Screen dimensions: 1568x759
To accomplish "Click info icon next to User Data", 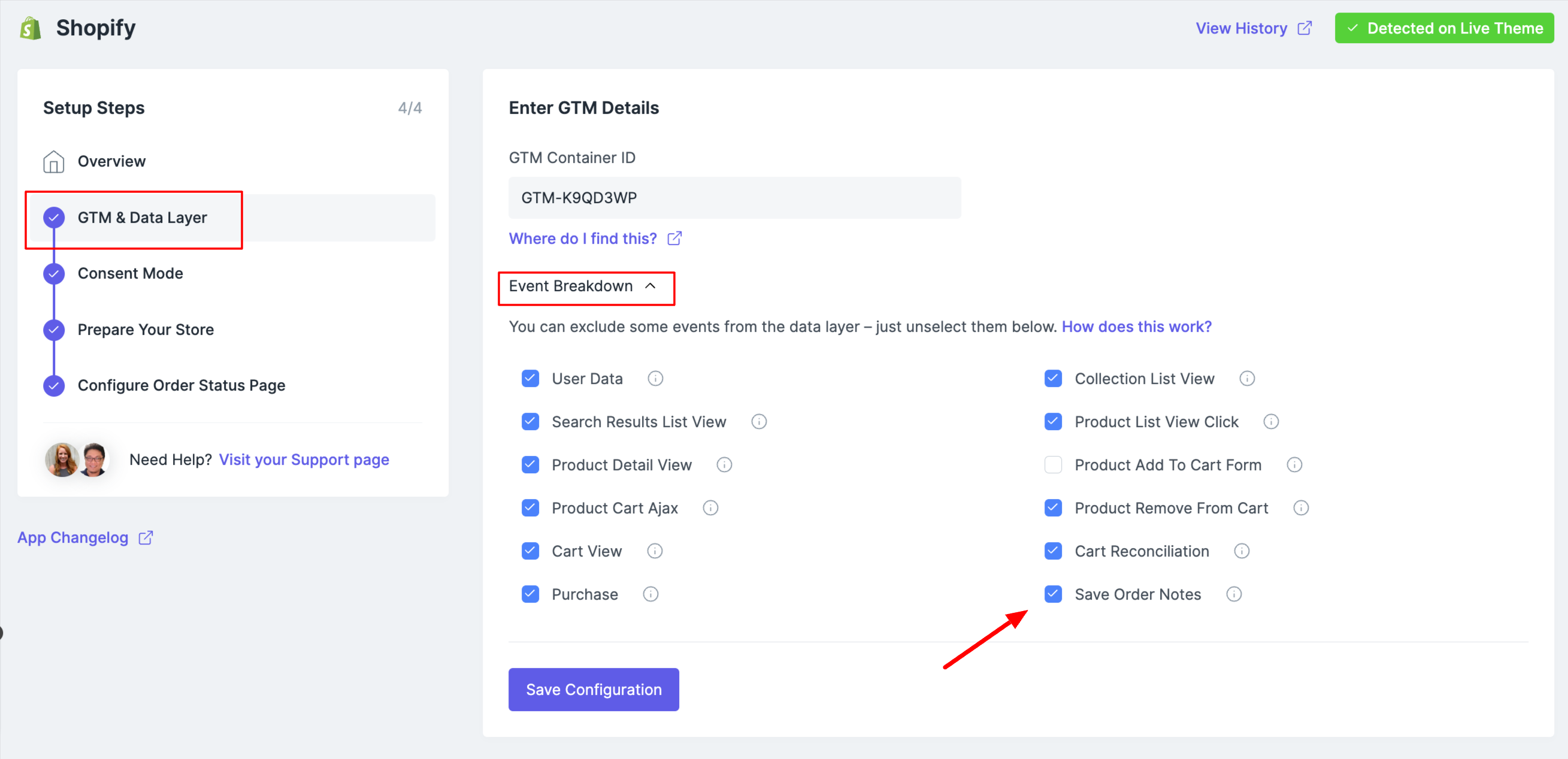I will [655, 379].
